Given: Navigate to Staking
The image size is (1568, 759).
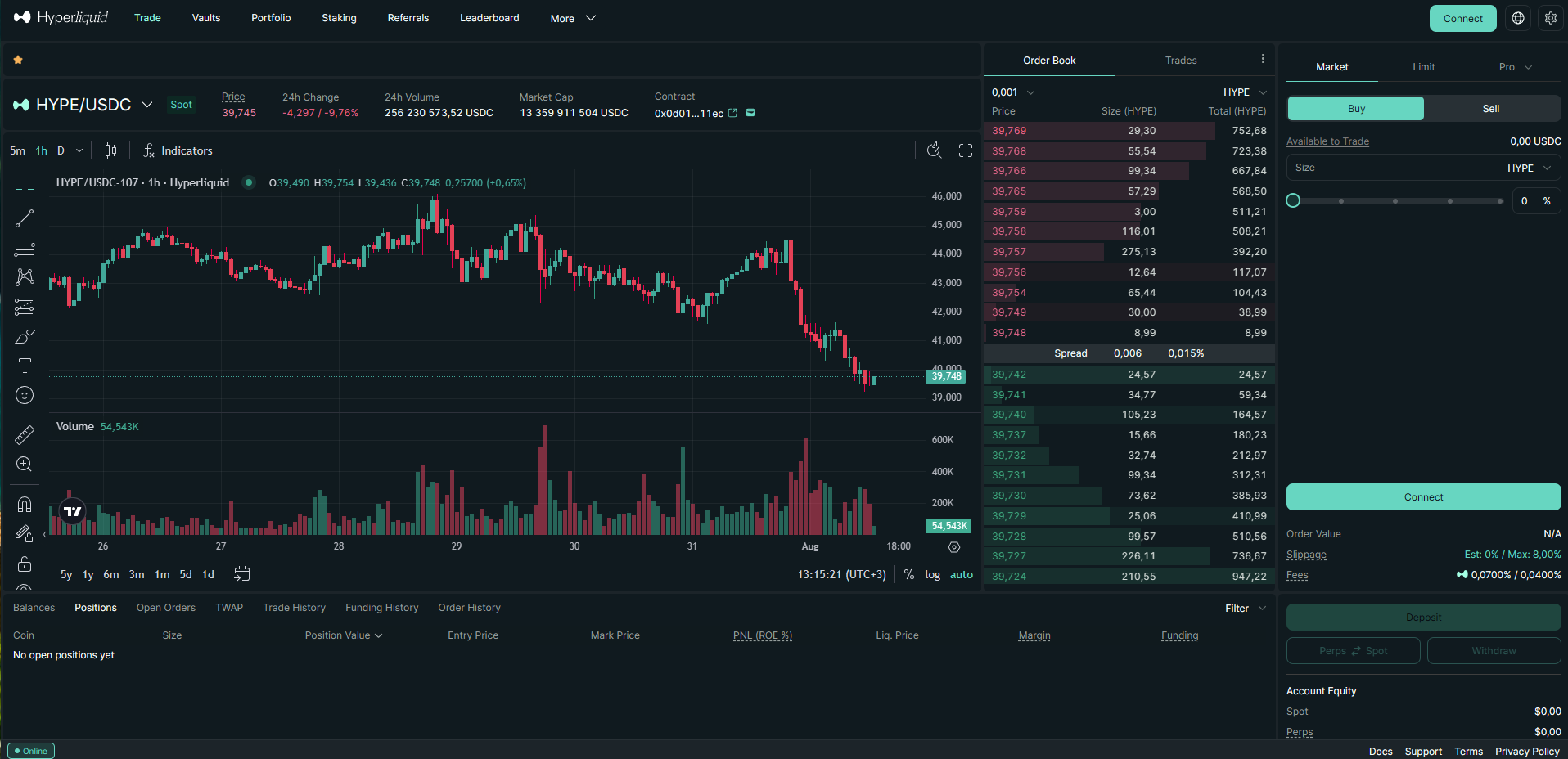Looking at the screenshot, I should point(339,18).
